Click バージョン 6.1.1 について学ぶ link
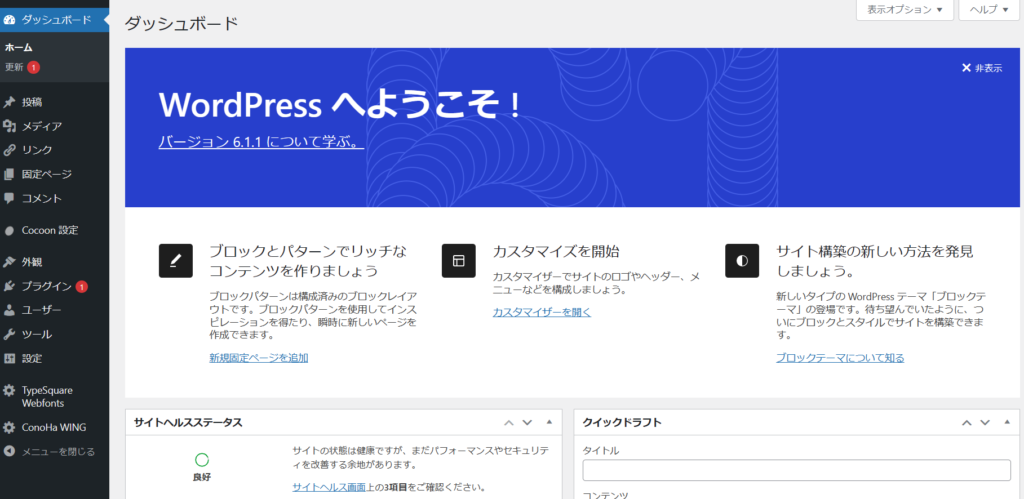 coord(261,142)
